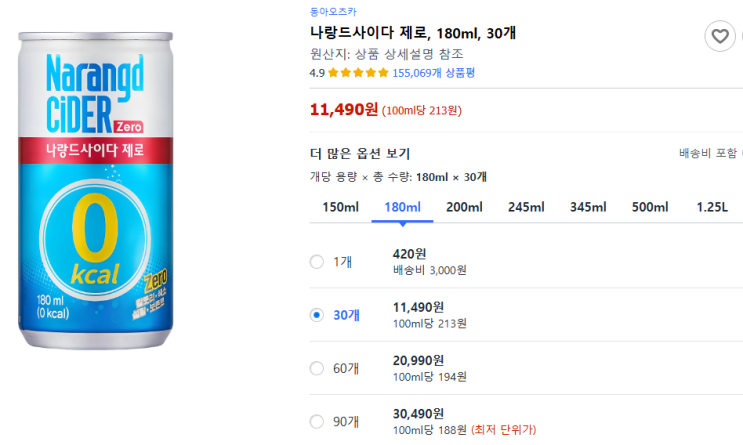743x445 pixels.
Task: Select the 1개 quantity radio button
Action: click(317, 262)
